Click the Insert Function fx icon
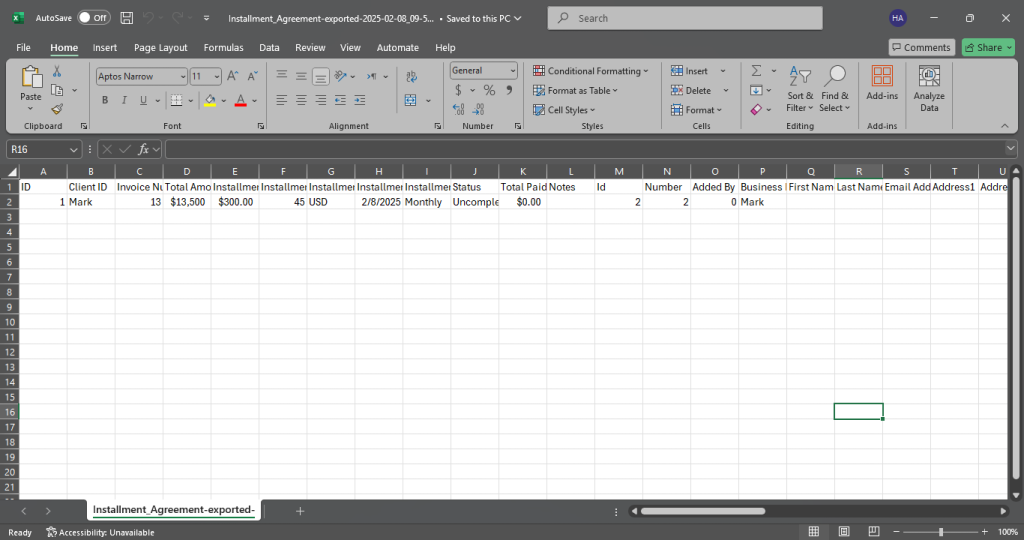This screenshot has height=540, width=1024. pyautogui.click(x=144, y=150)
